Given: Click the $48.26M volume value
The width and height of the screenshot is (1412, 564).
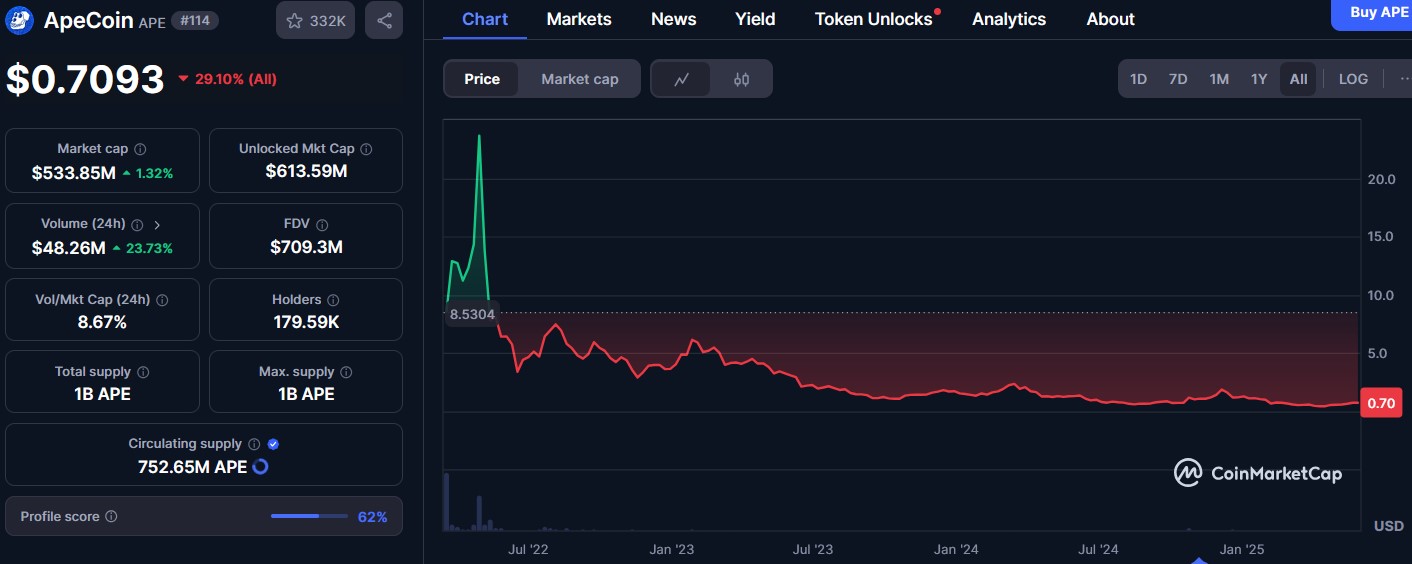Looking at the screenshot, I should pos(69,247).
